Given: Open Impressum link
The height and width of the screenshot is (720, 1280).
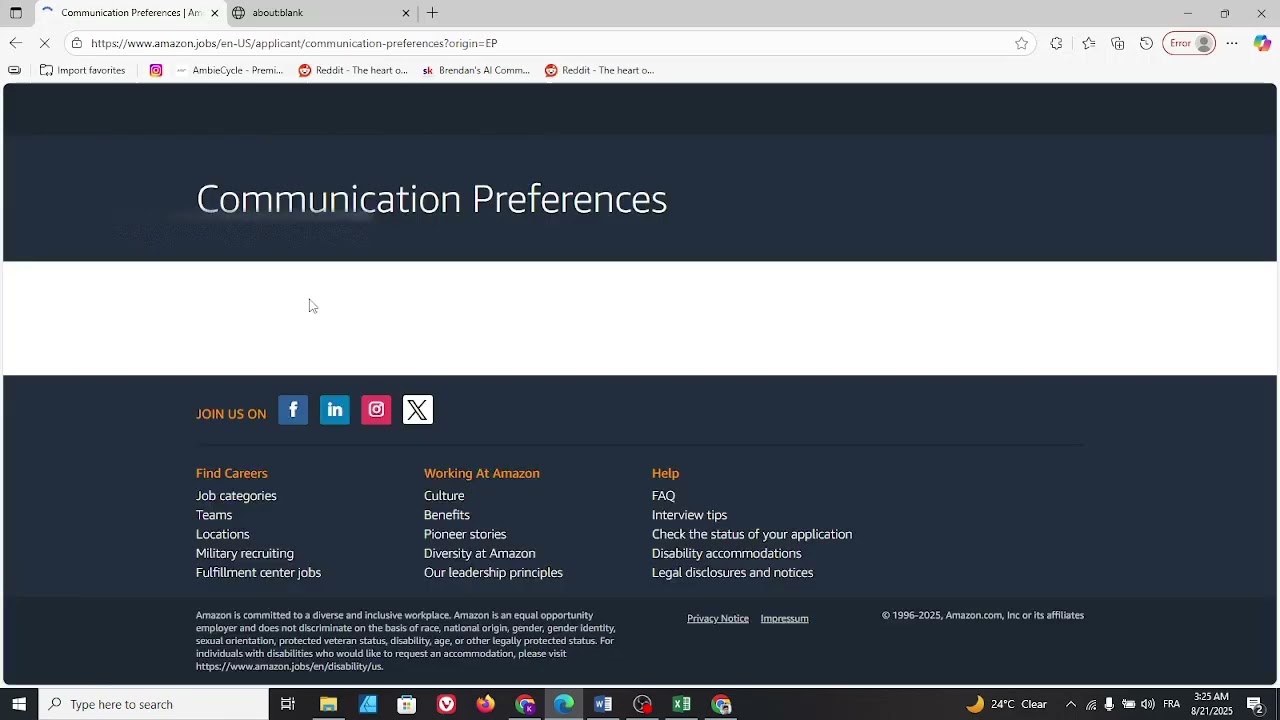Looking at the screenshot, I should coord(785,619).
